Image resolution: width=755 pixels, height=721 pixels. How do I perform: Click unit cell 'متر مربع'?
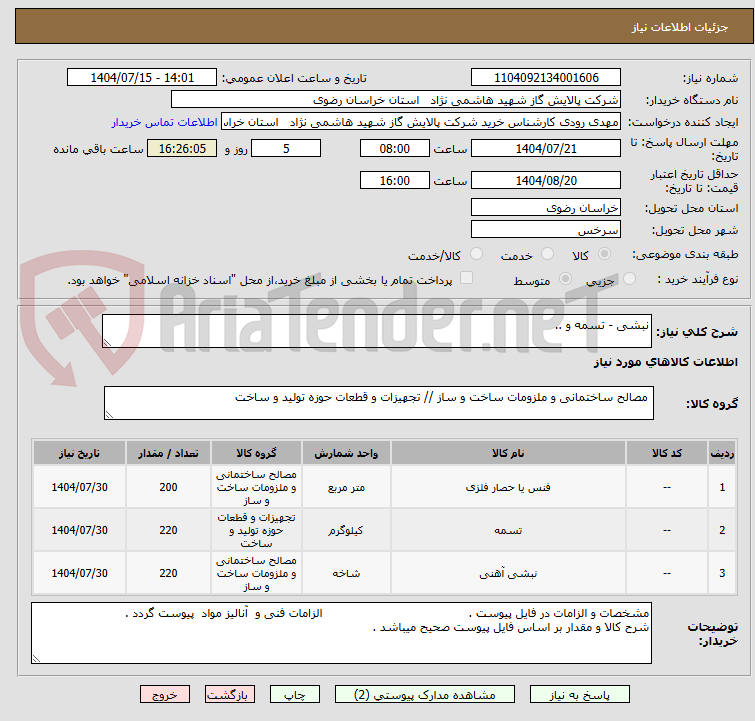(346, 487)
